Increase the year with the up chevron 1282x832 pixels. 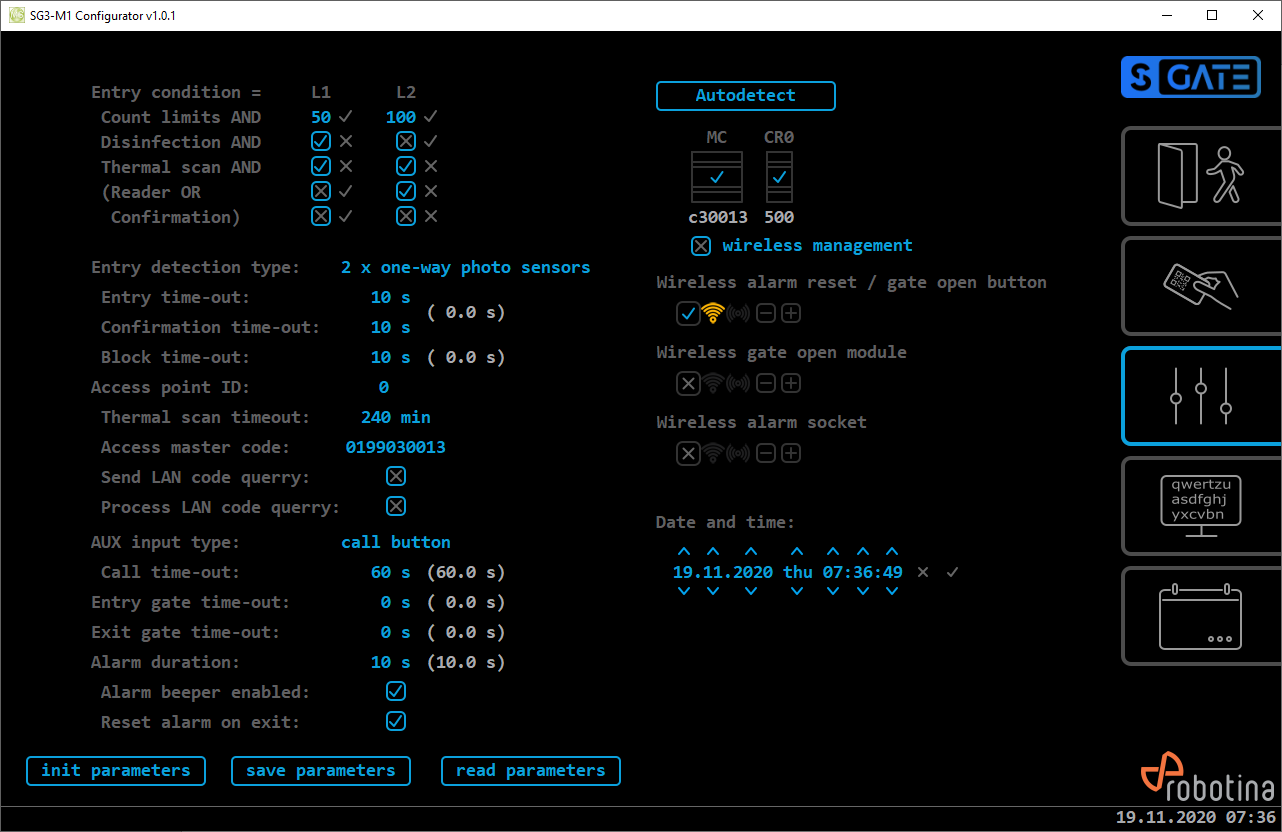[751, 552]
